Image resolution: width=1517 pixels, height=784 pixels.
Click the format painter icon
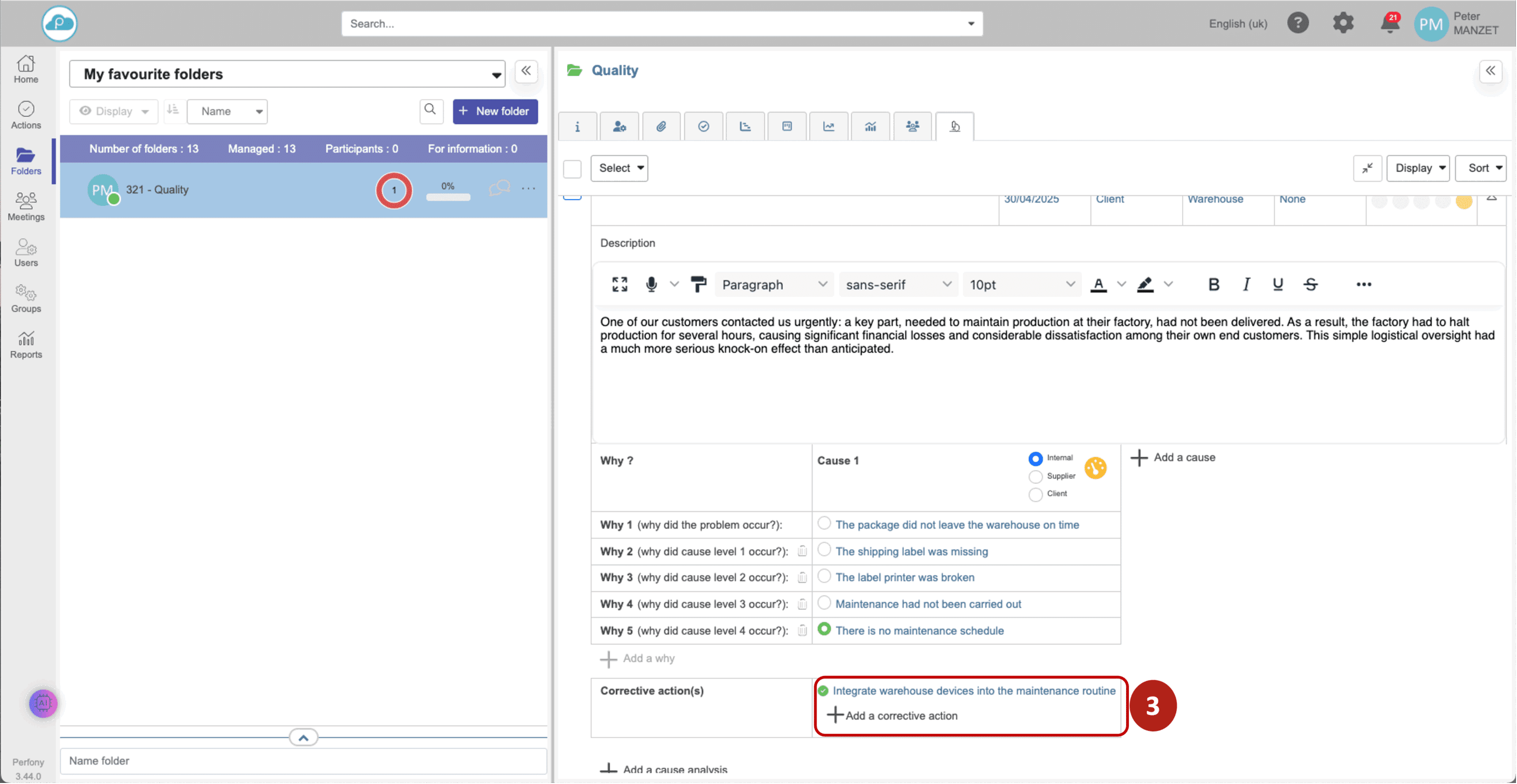click(698, 284)
